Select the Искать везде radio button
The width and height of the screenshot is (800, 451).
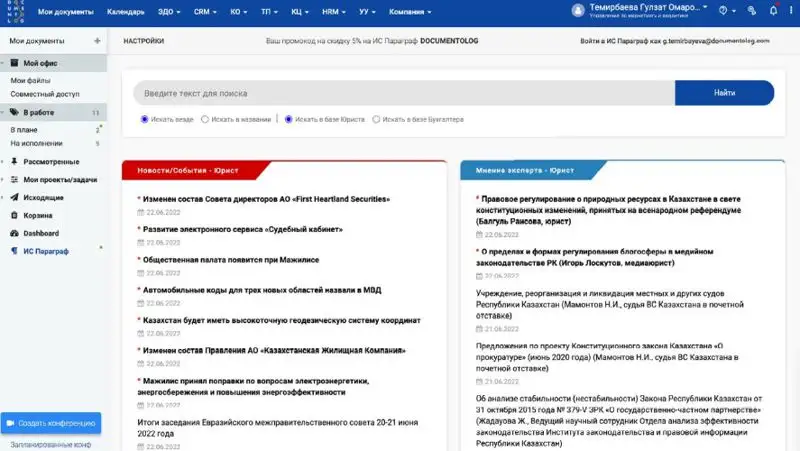pyautogui.click(x=145, y=119)
